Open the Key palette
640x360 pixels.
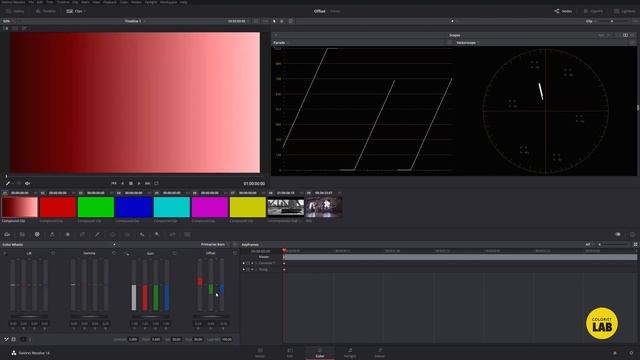coord(157,235)
